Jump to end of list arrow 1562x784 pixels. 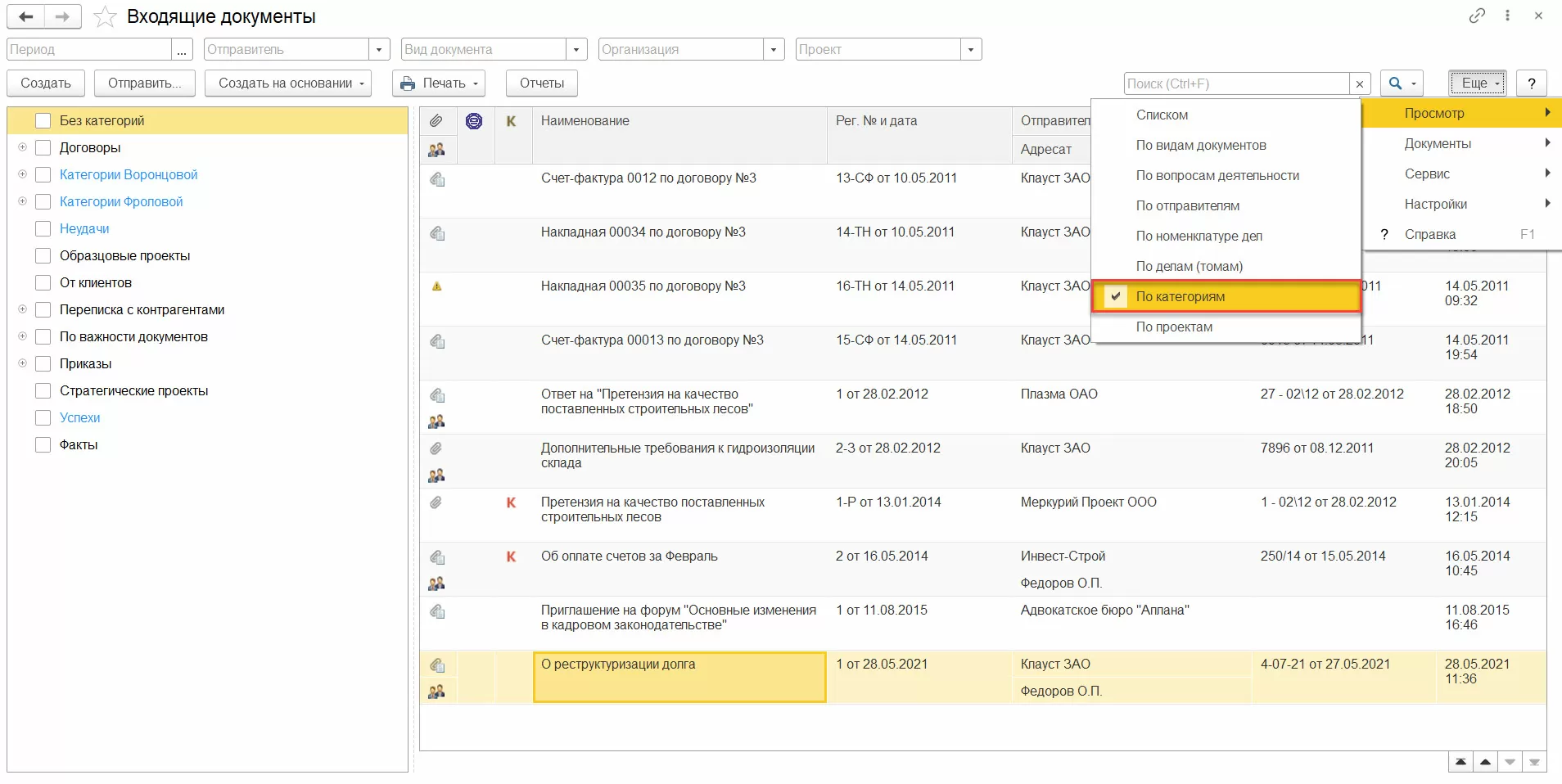tap(1534, 762)
